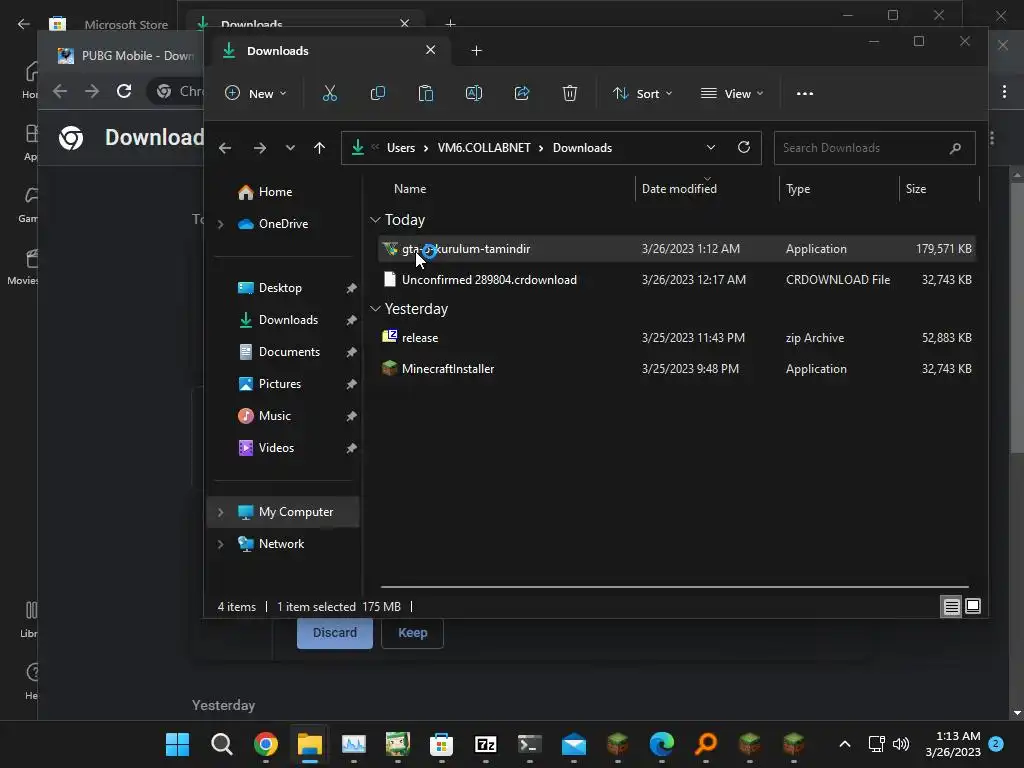
Task: Click the search magnifier in Search Downloads
Action: click(x=955, y=148)
